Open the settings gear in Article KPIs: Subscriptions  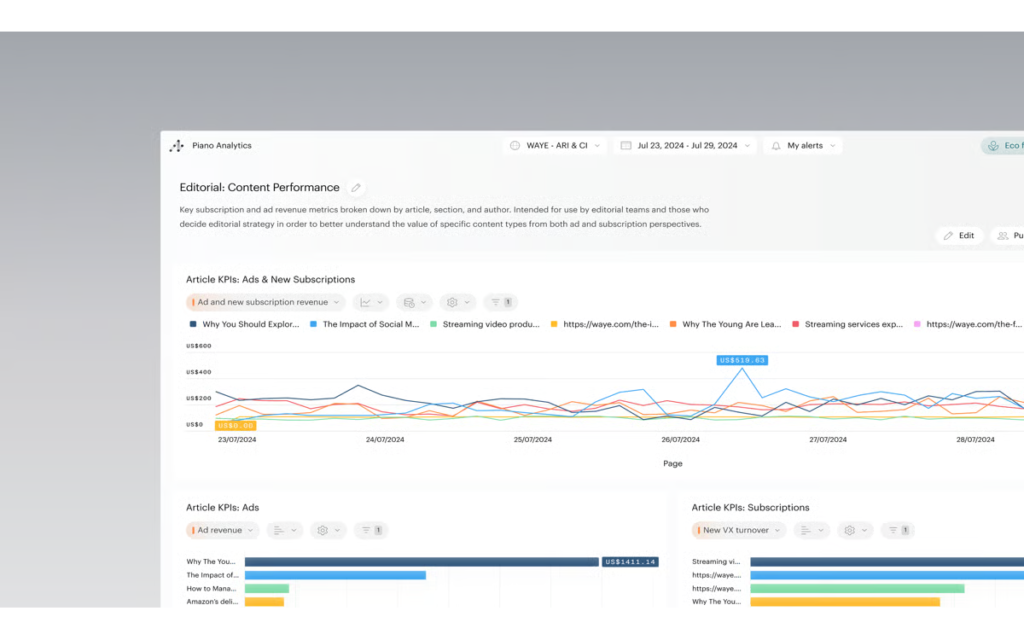coord(855,530)
